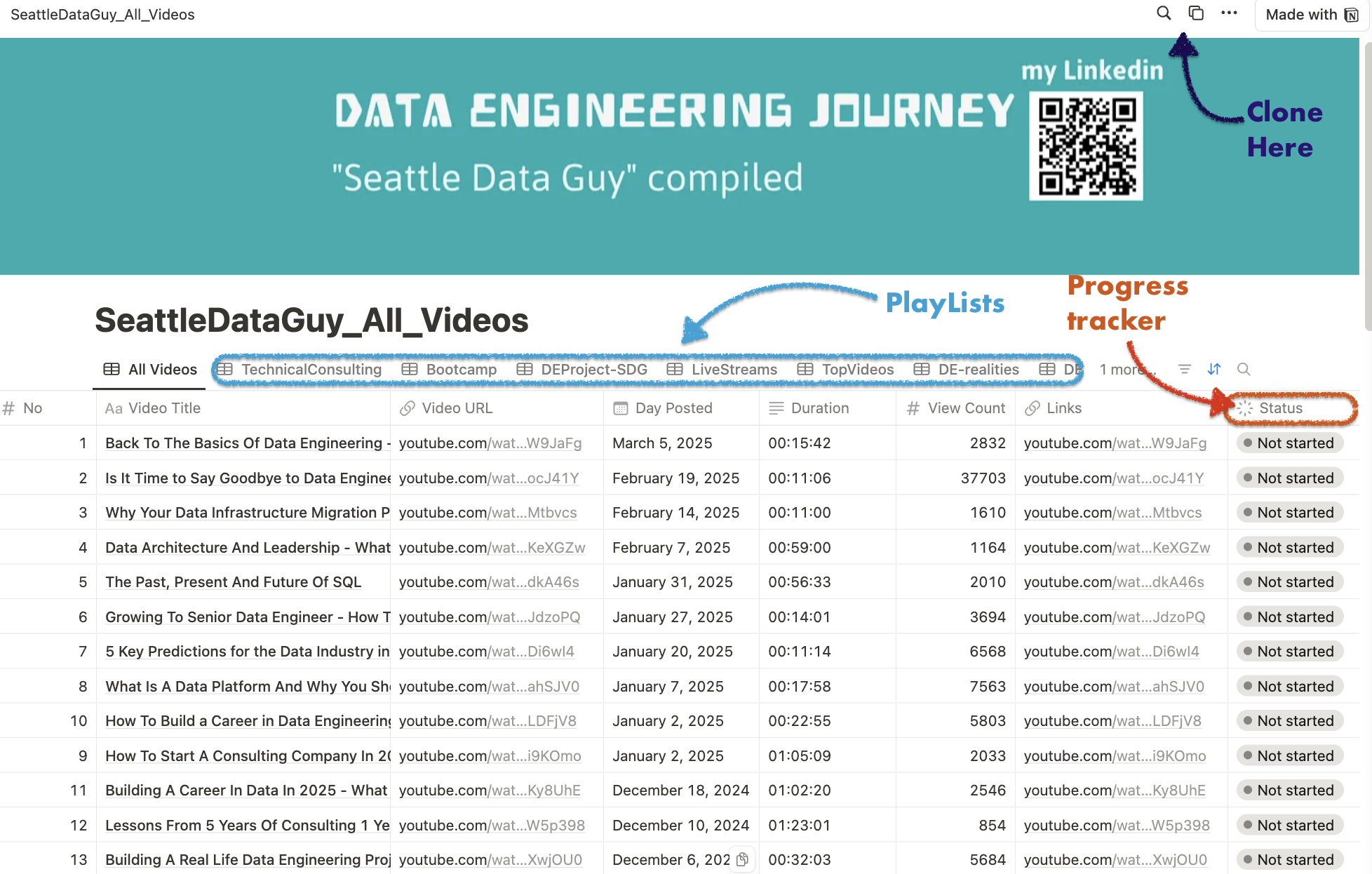This screenshot has width=1372, height=874.
Task: Open the DE-realities tab
Action: pos(966,370)
